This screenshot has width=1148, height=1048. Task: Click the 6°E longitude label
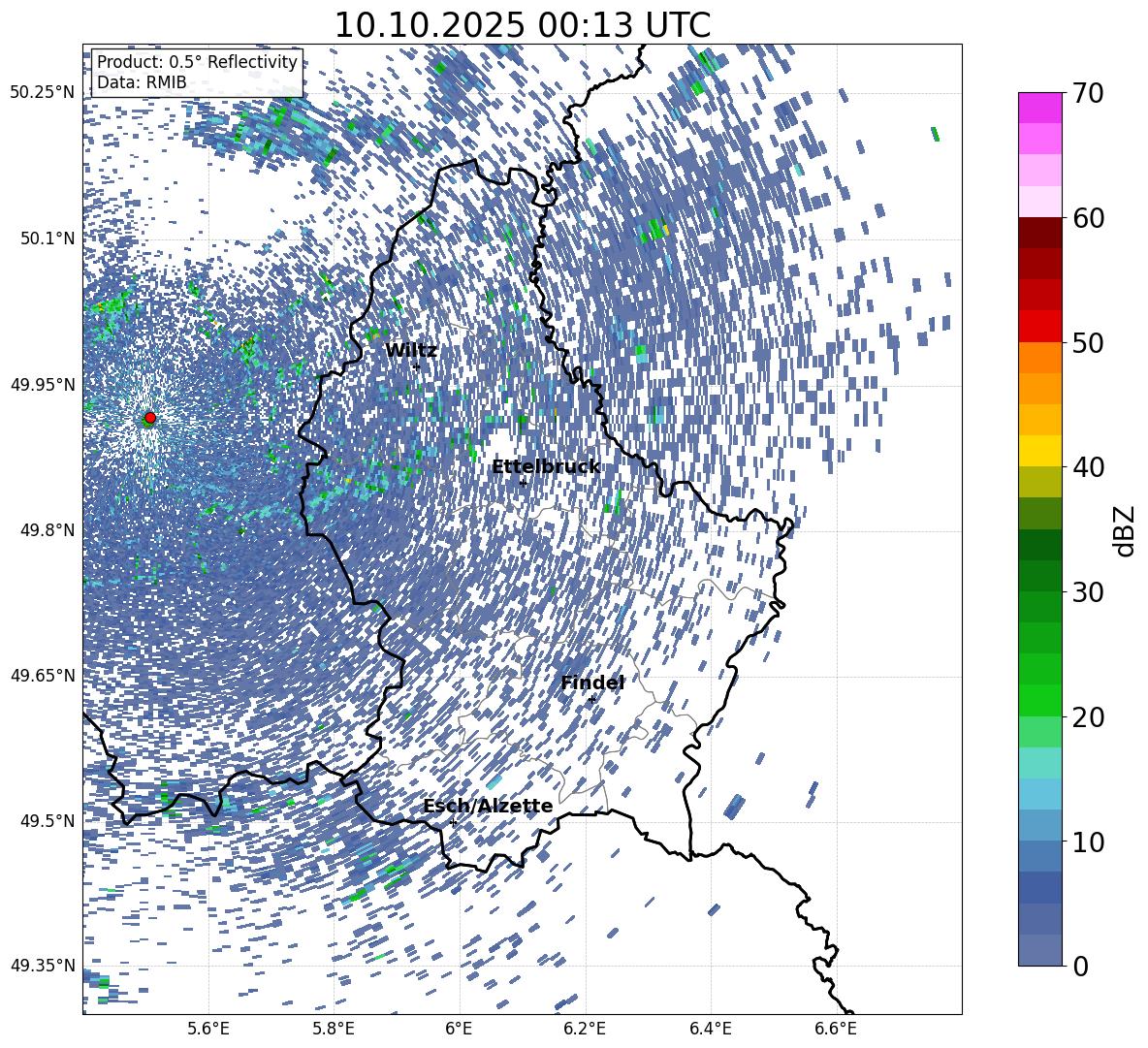(459, 1029)
